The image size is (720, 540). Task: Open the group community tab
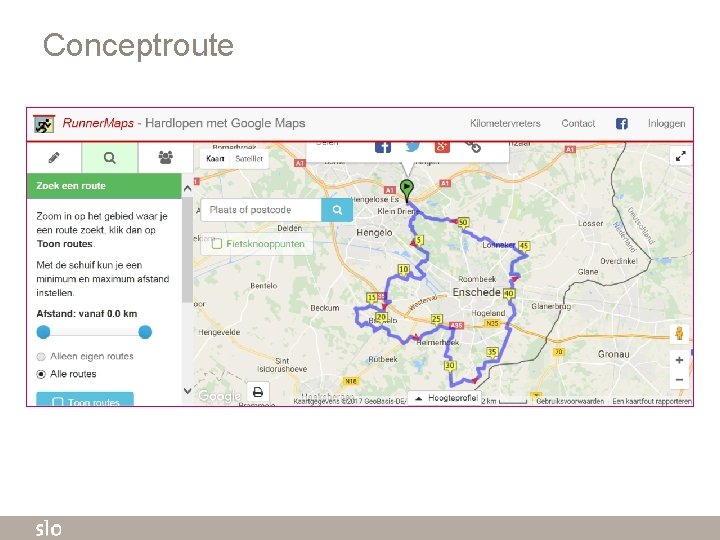[165, 158]
